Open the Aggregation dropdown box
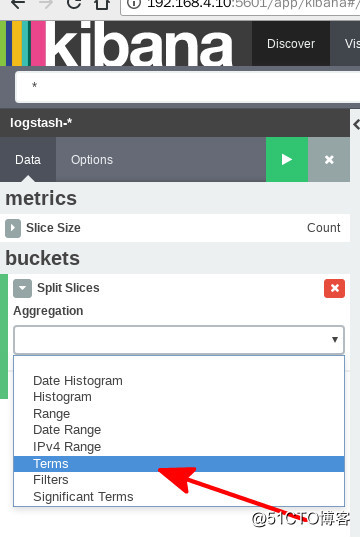Viewport: 360px width, 537px height. pos(178,339)
